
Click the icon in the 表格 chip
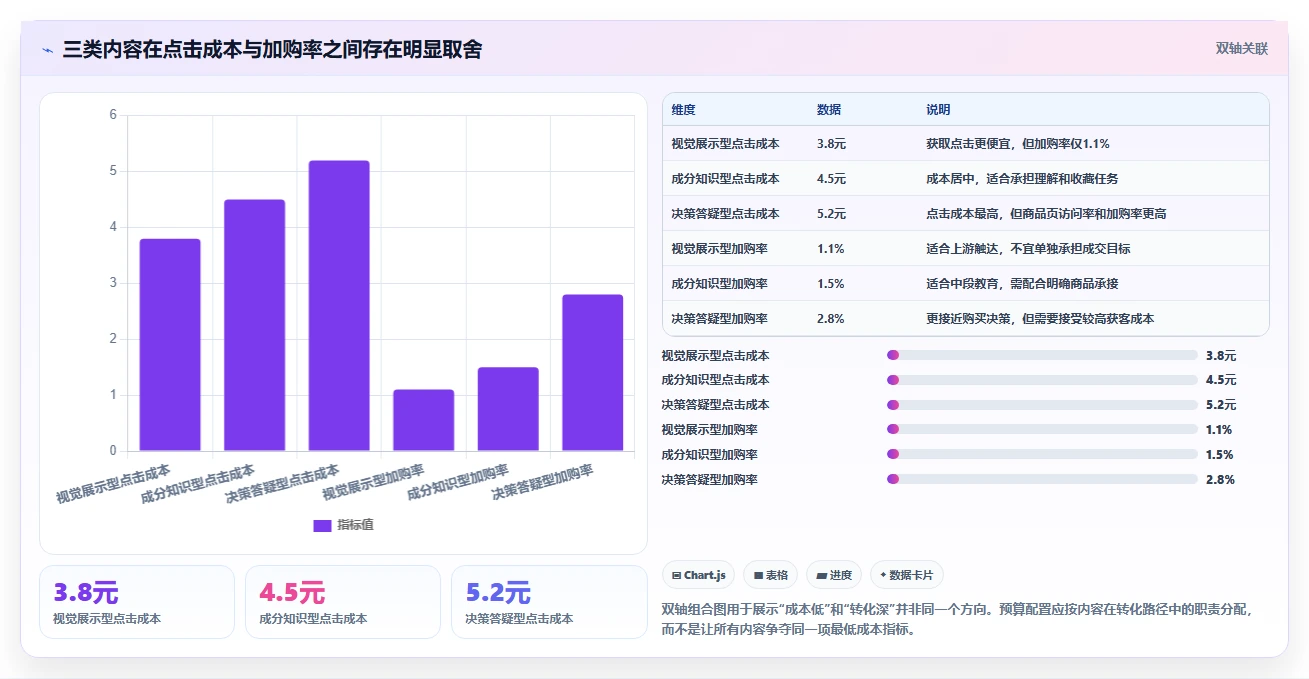coord(759,575)
